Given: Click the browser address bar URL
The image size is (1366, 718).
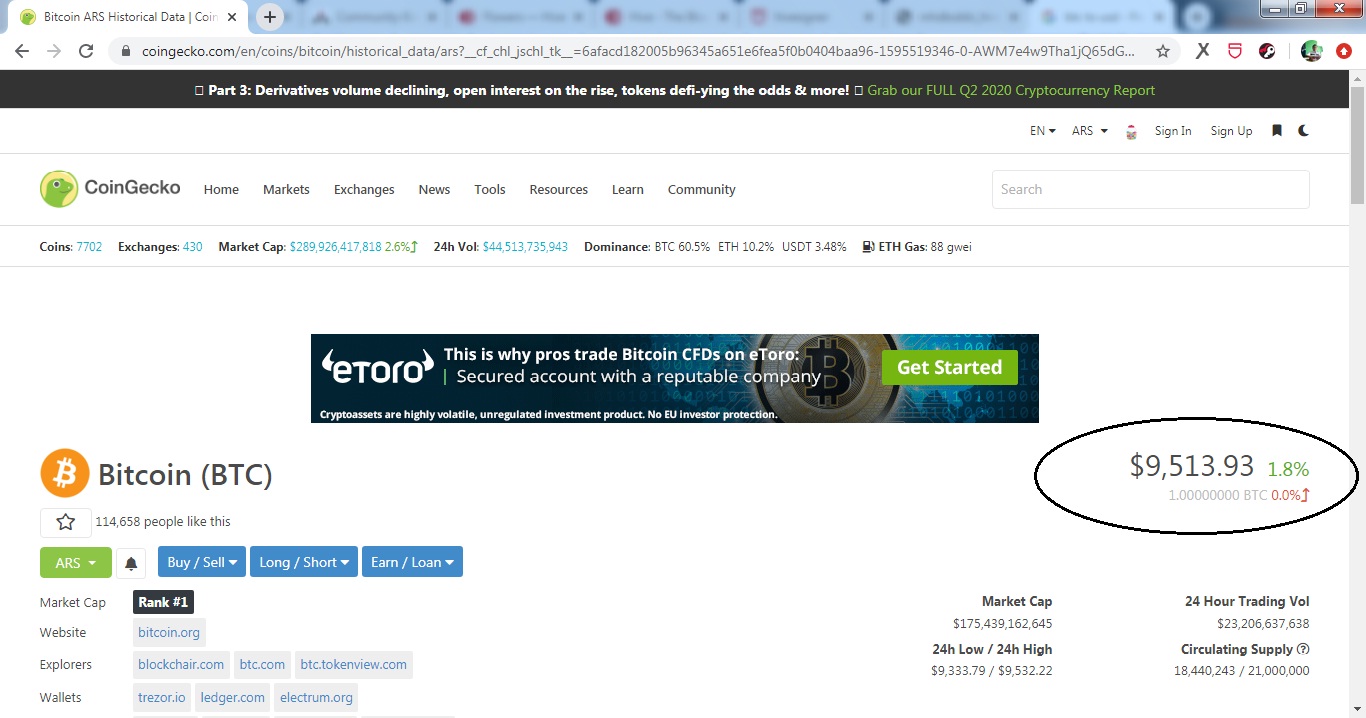Looking at the screenshot, I should [x=638, y=51].
